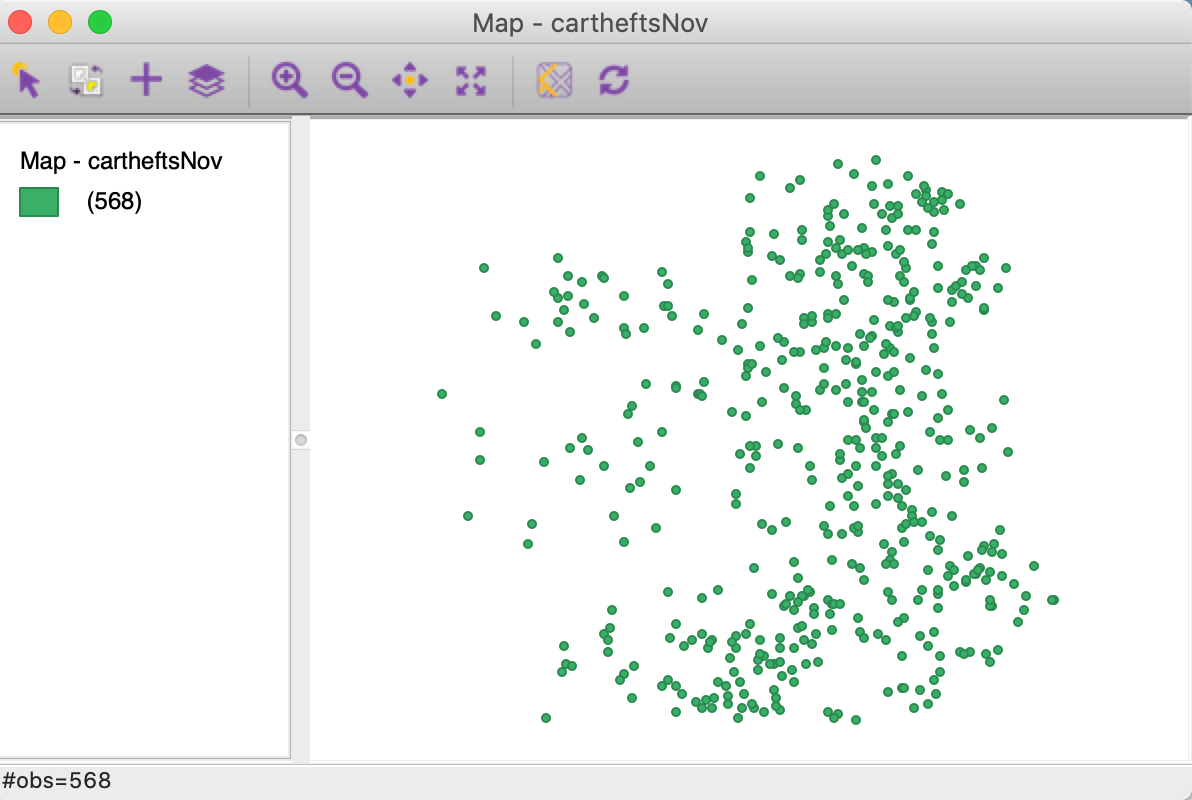Toggle the Base Map icon
Screen dimensions: 1192x800
tap(554, 81)
